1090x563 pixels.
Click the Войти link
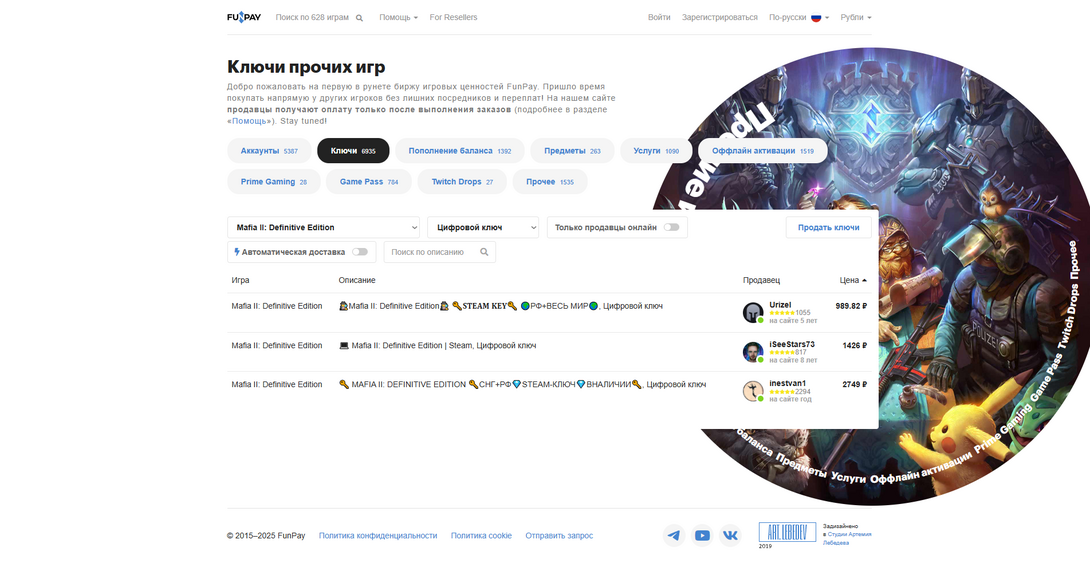click(659, 17)
